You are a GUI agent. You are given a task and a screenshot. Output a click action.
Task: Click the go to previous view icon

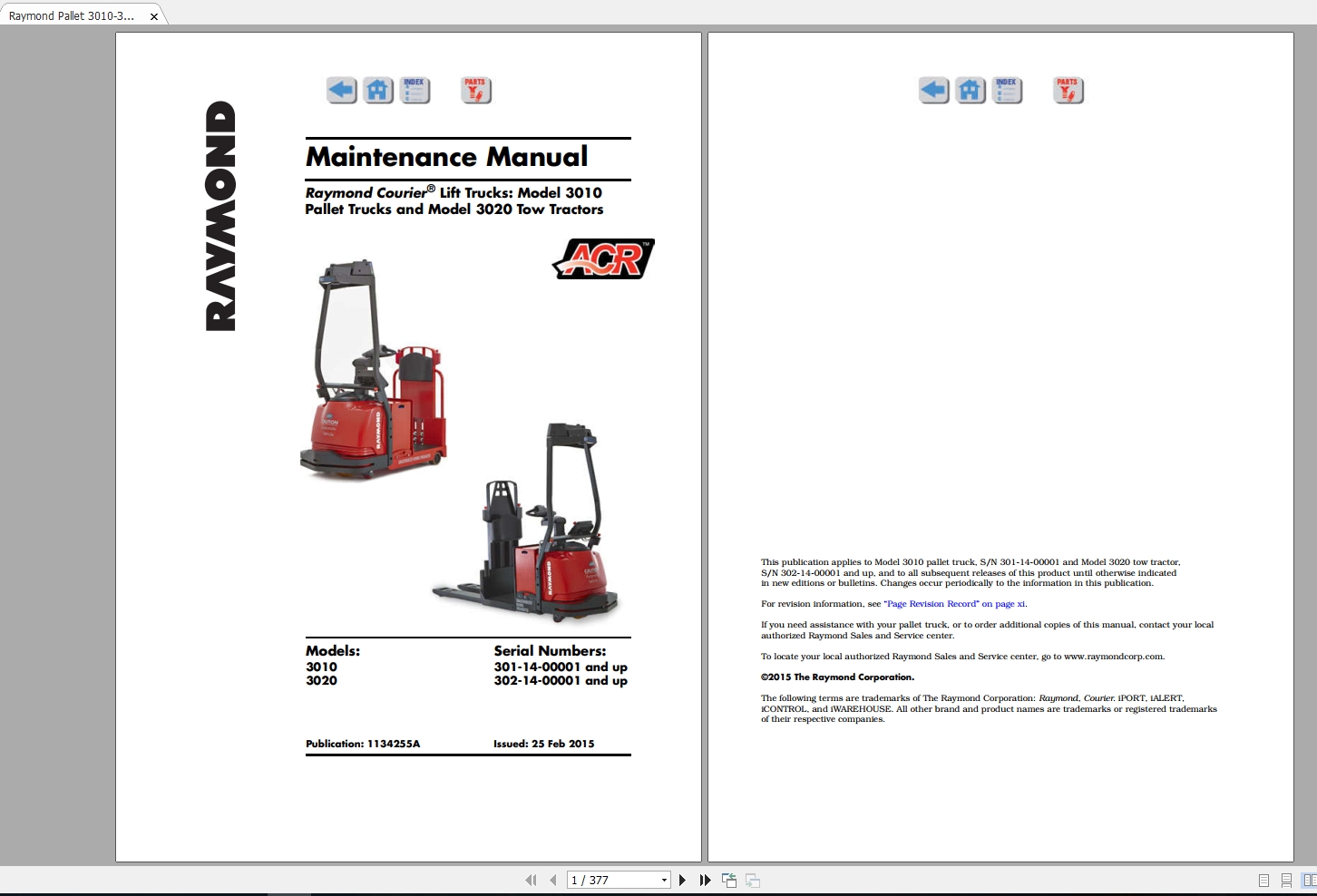[x=729, y=880]
